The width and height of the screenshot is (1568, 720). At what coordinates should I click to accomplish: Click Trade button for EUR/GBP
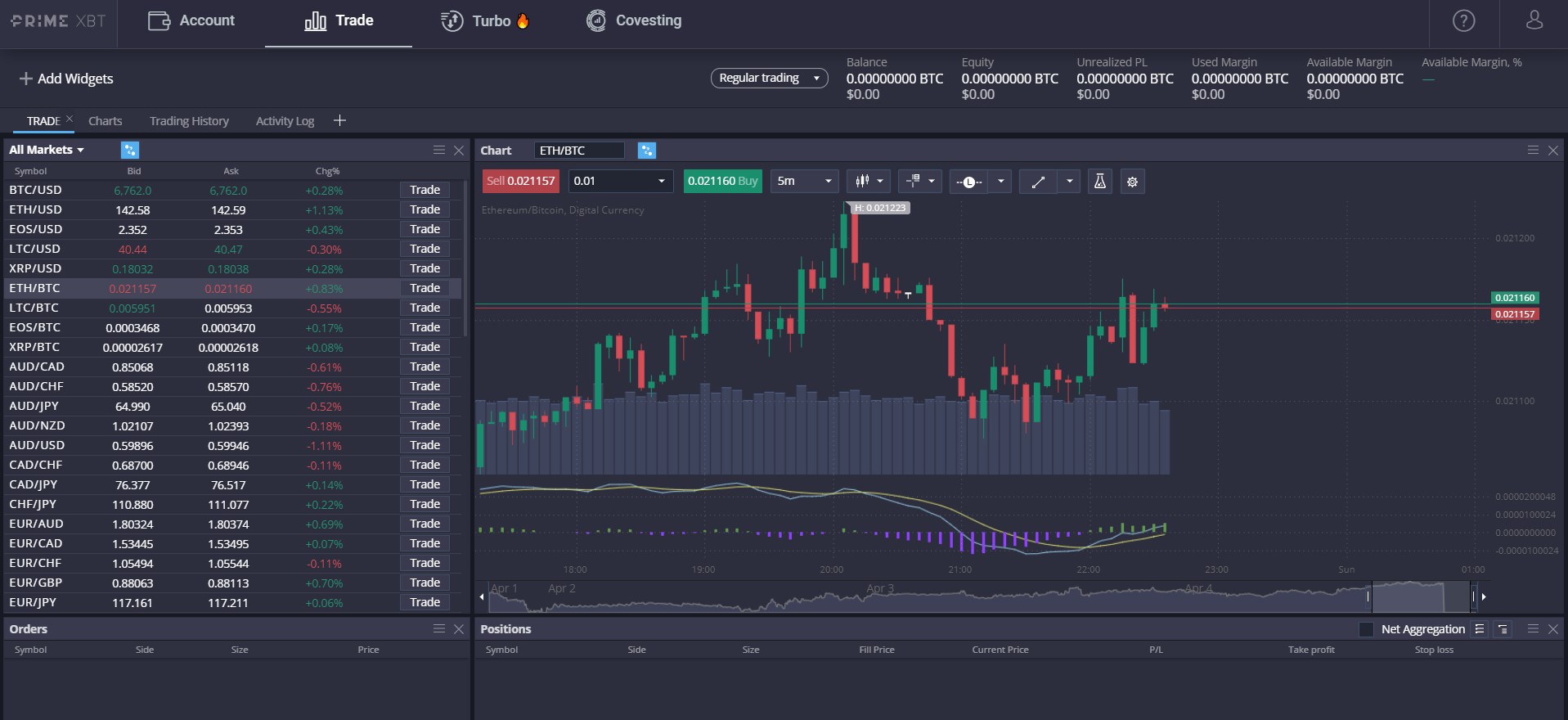click(x=425, y=583)
